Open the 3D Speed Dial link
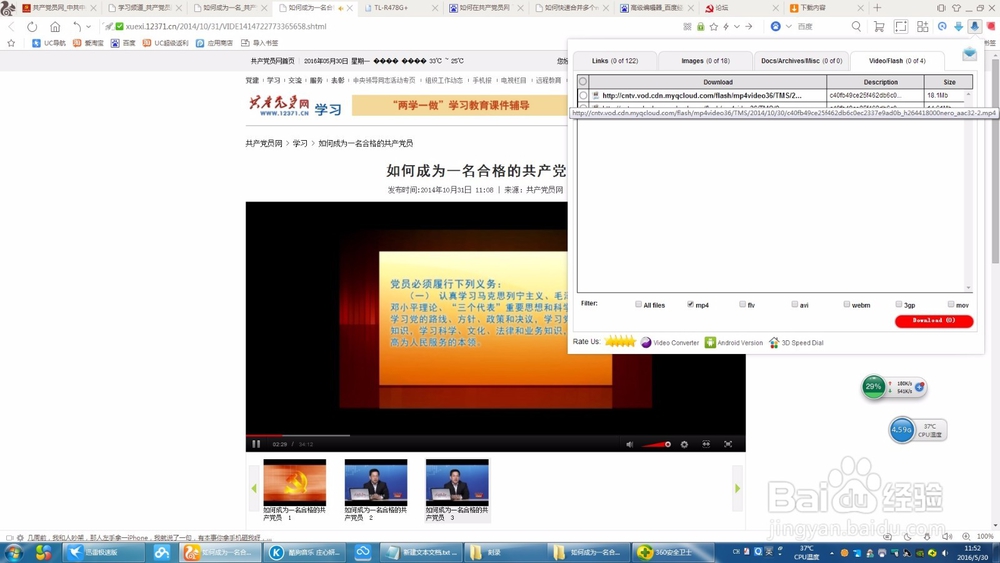Image resolution: width=1000 pixels, height=563 pixels. click(796, 342)
